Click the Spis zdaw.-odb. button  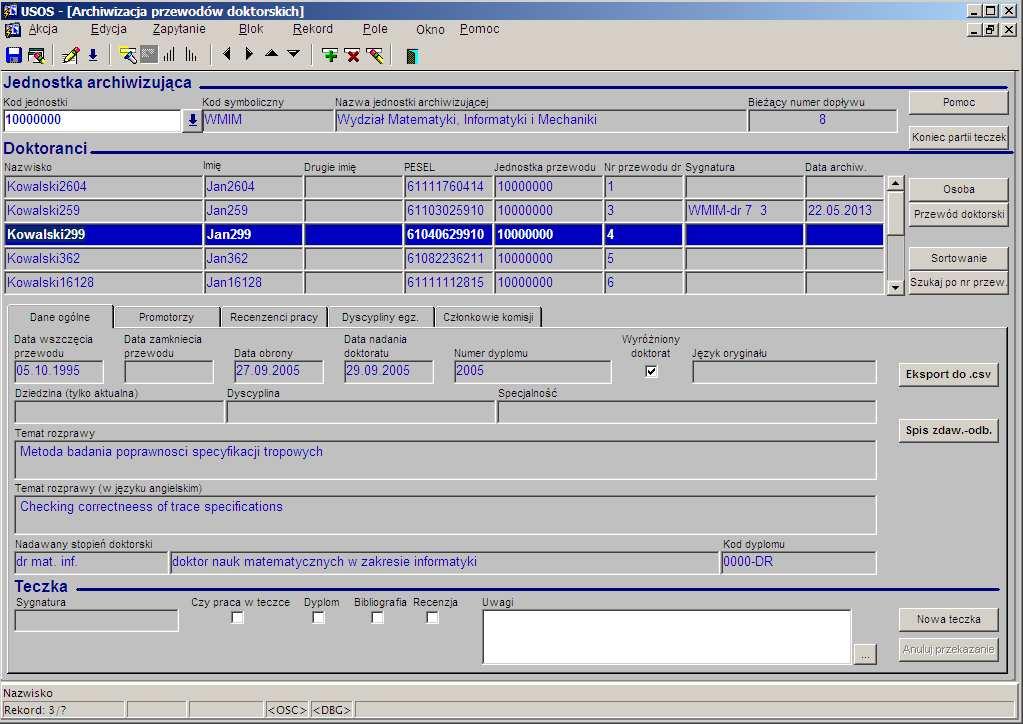(x=948, y=430)
